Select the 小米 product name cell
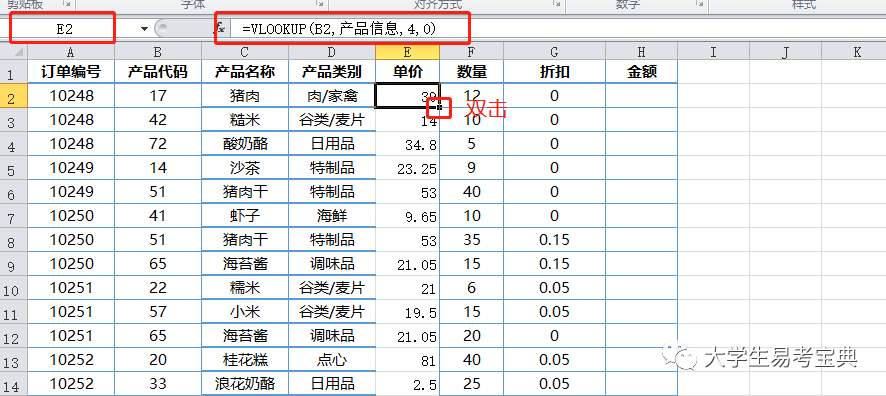 click(x=245, y=311)
